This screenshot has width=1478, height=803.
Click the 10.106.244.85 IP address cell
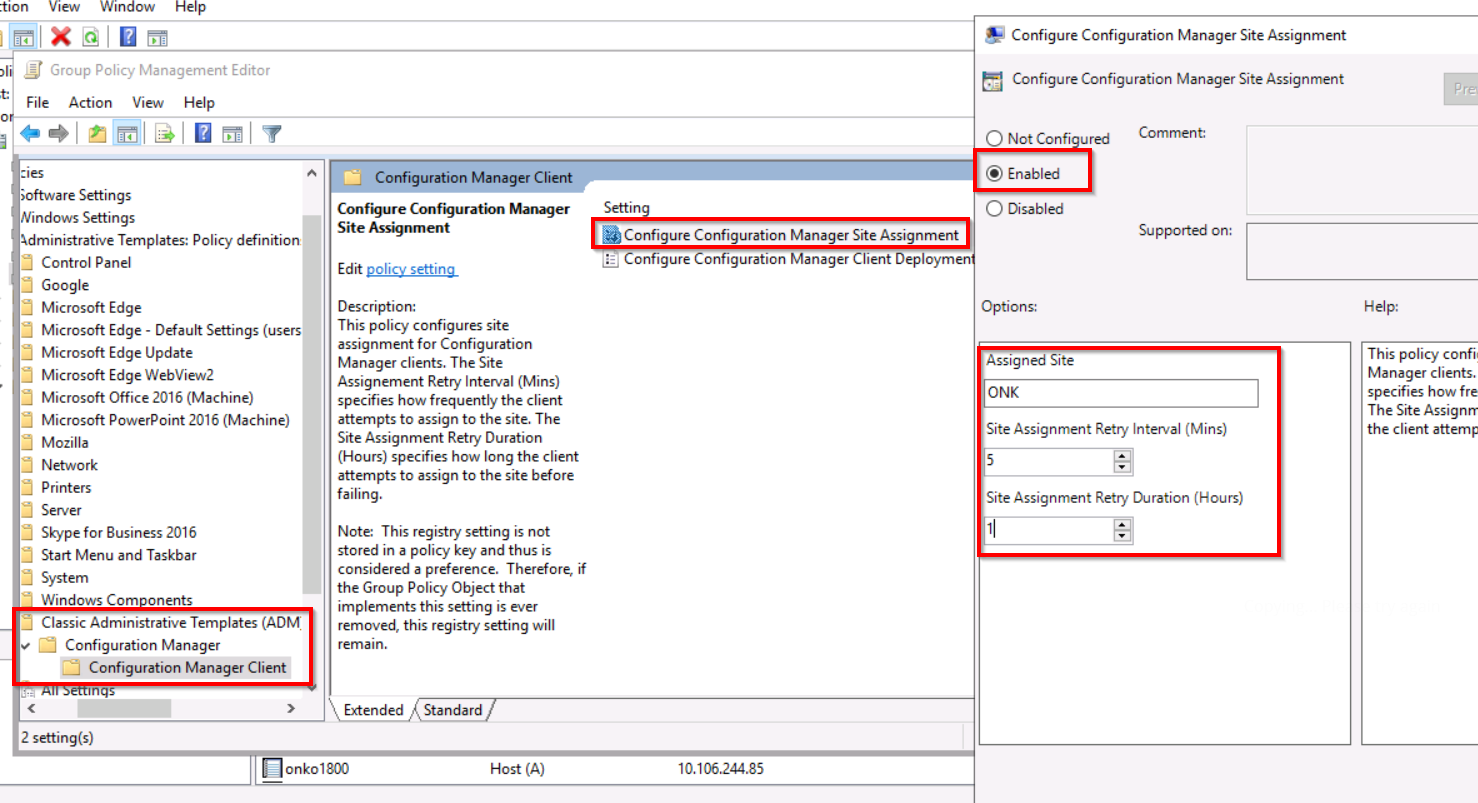(721, 769)
